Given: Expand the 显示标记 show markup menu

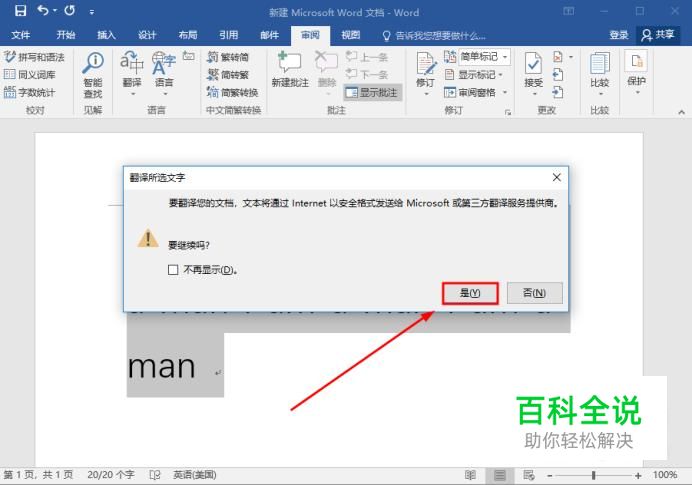Looking at the screenshot, I should 474,75.
